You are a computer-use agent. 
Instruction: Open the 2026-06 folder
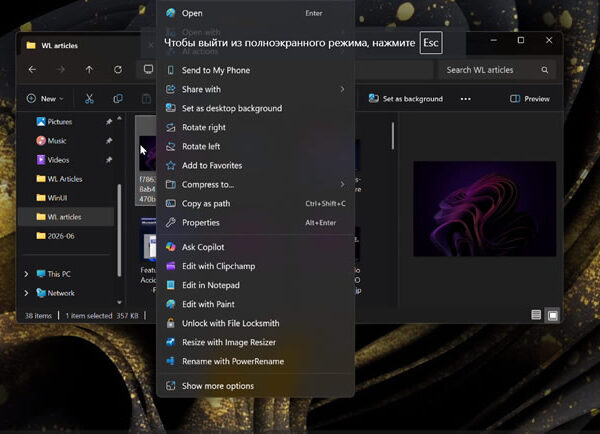60,236
